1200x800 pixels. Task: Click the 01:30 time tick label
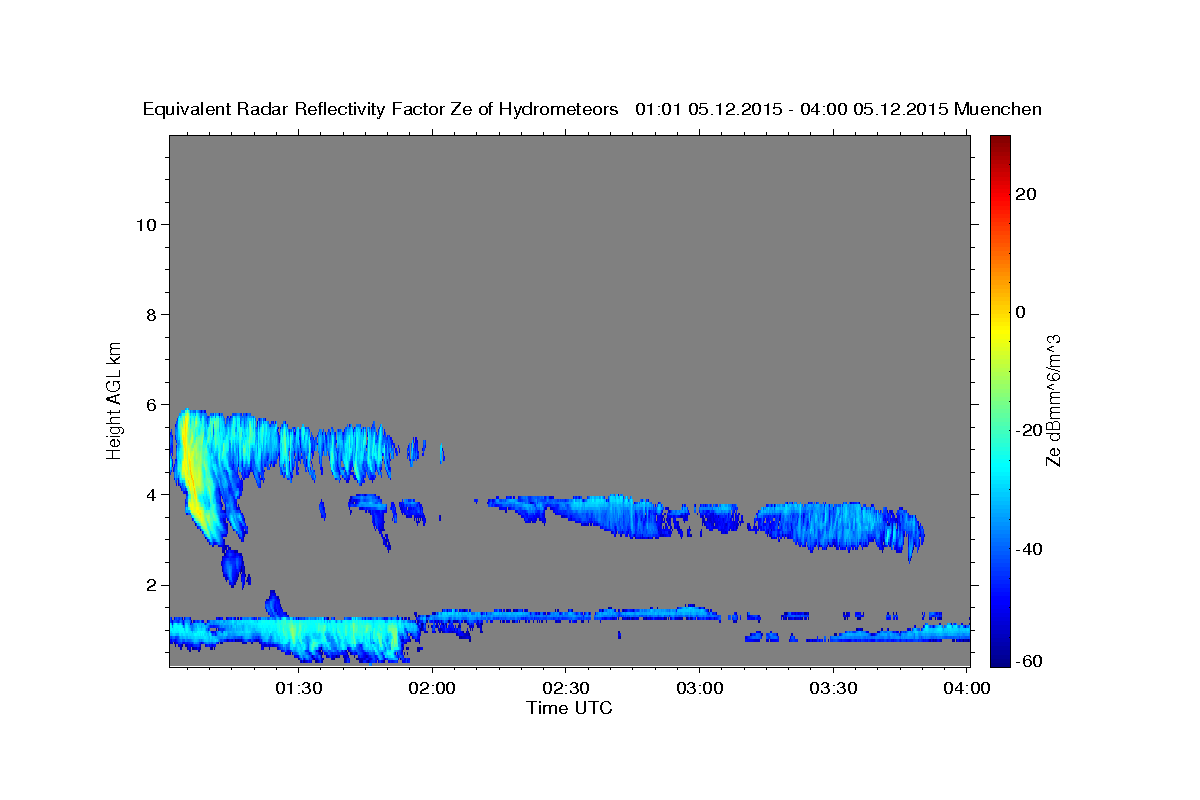coord(299,688)
